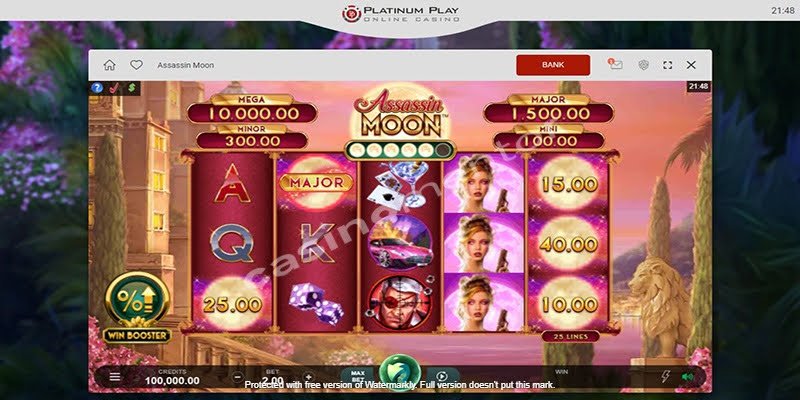Open autoplay options next to spin
Viewport: 800px width, 400px height.
[x=442, y=377]
